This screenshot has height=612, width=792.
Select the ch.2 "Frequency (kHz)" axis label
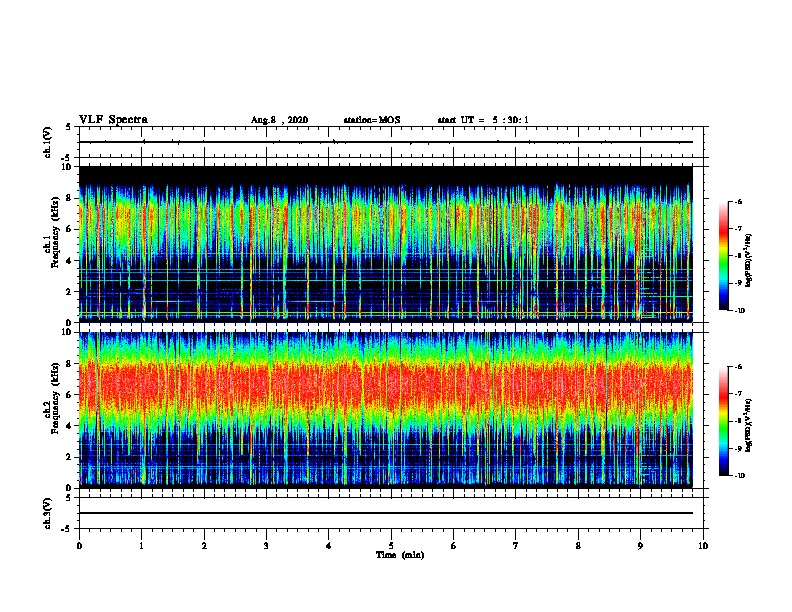55,398
